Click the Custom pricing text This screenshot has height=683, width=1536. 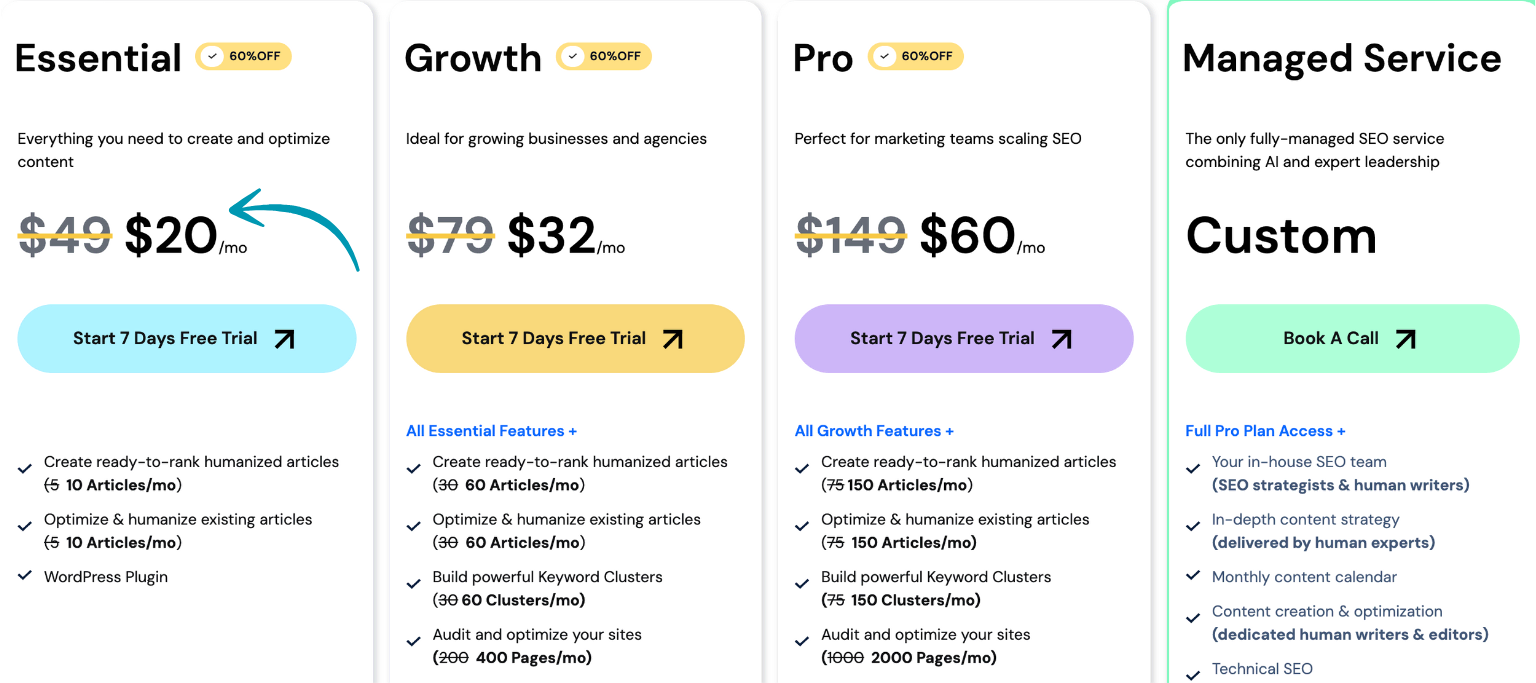coord(1281,236)
